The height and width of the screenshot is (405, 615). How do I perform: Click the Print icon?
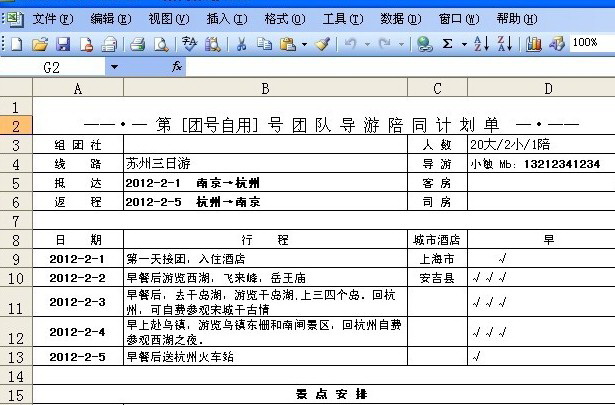coord(138,44)
